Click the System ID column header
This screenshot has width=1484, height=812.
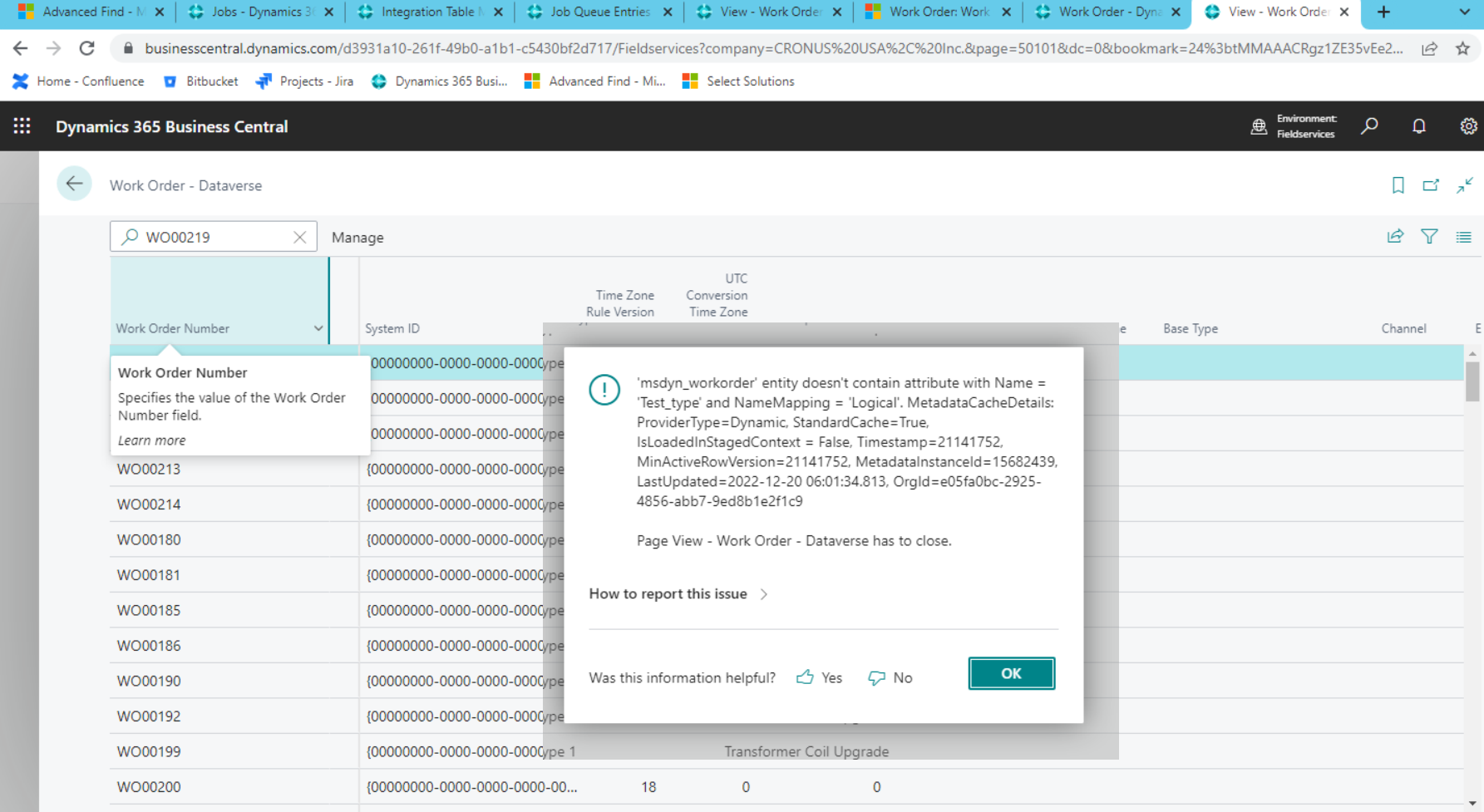point(392,328)
